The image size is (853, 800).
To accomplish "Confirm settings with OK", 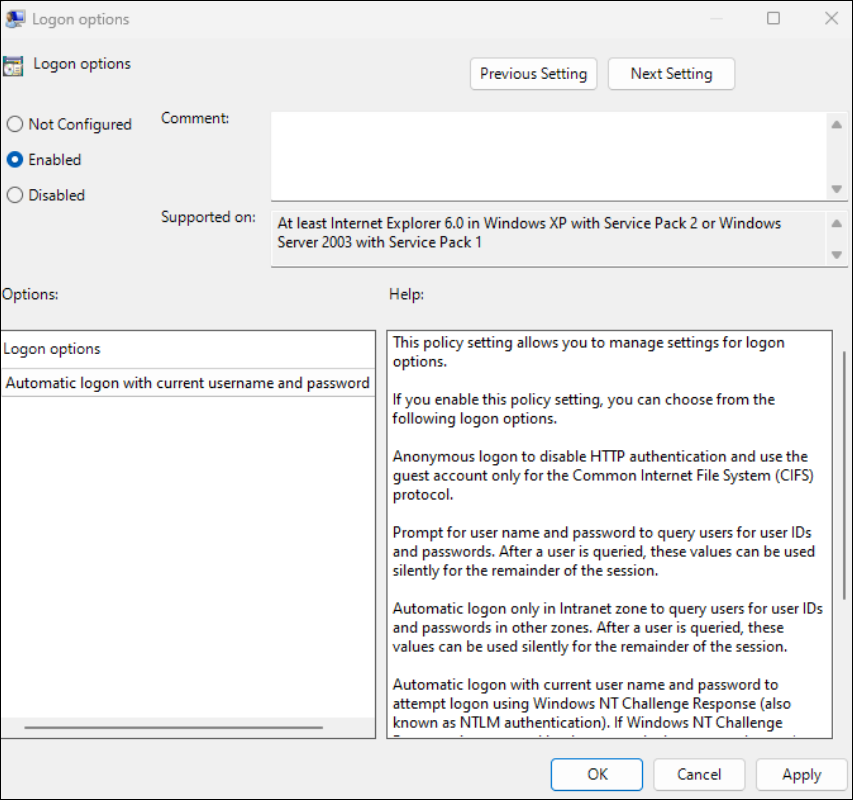I will [596, 774].
